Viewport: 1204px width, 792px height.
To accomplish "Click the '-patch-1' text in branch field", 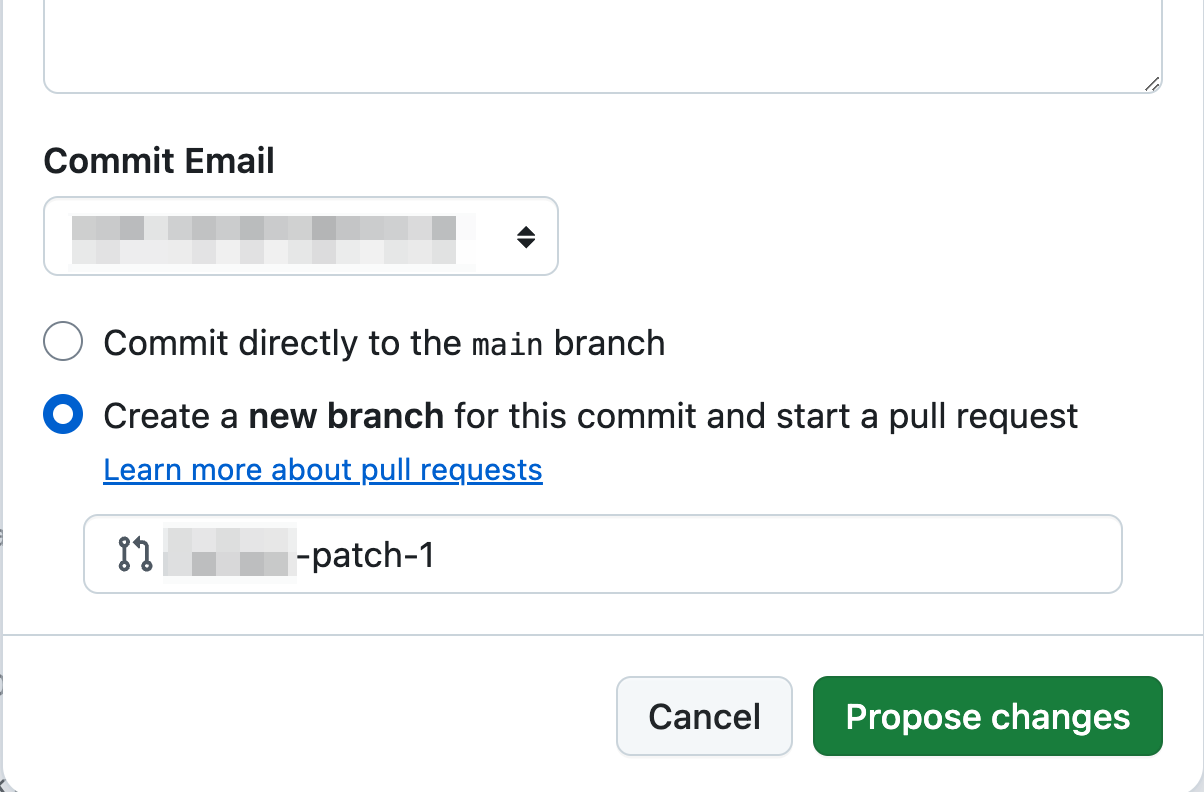I will (366, 554).
